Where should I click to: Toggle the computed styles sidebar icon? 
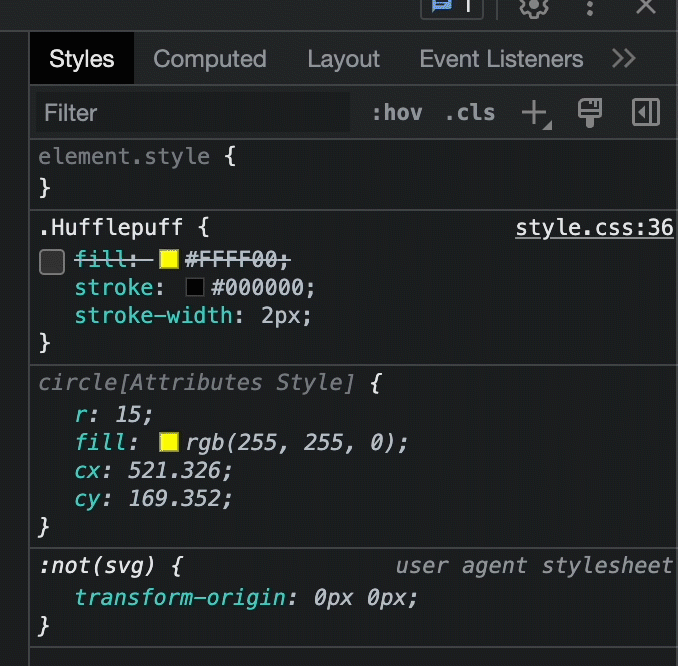(646, 113)
